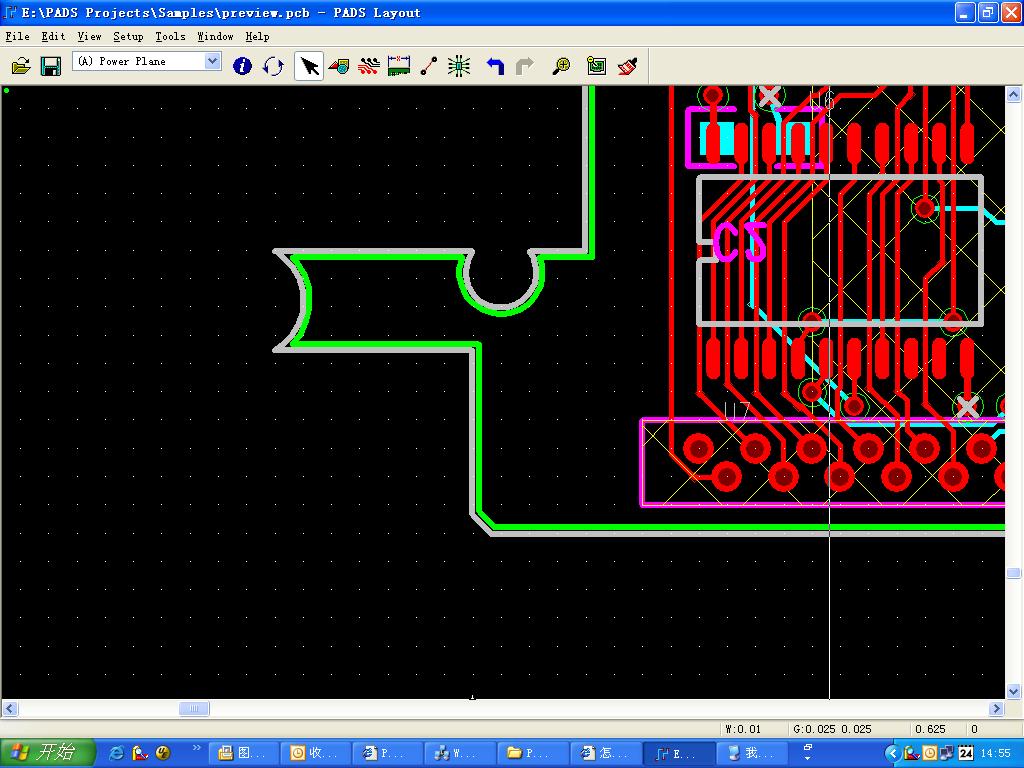
Task: Open the Setup menu
Action: [128, 36]
